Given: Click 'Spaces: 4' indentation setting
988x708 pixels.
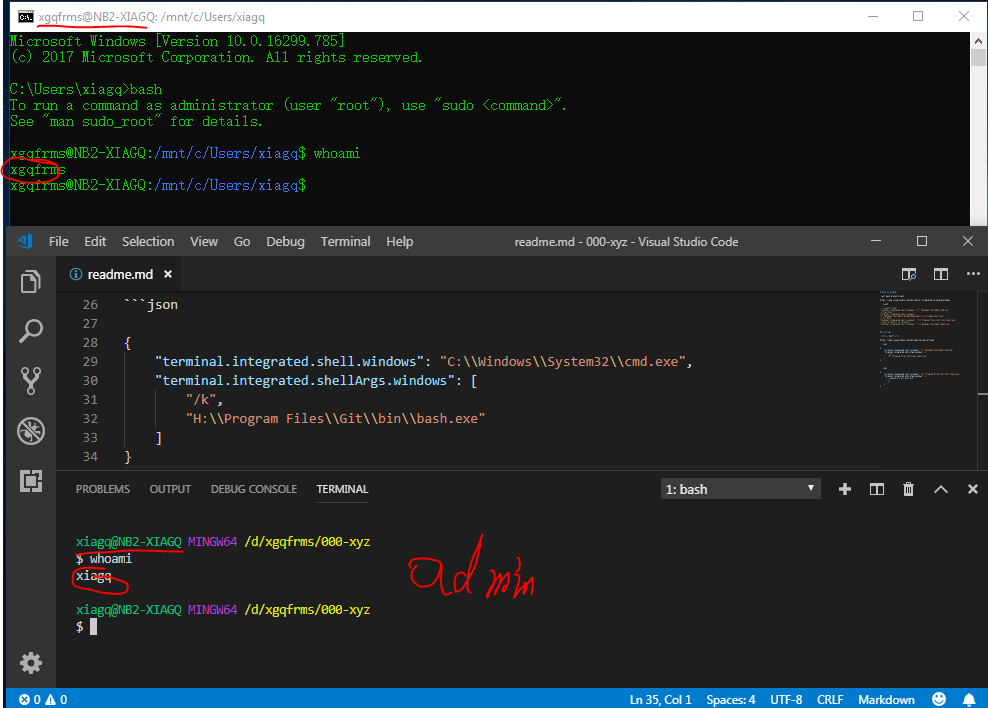Looking at the screenshot, I should click(x=731, y=699).
